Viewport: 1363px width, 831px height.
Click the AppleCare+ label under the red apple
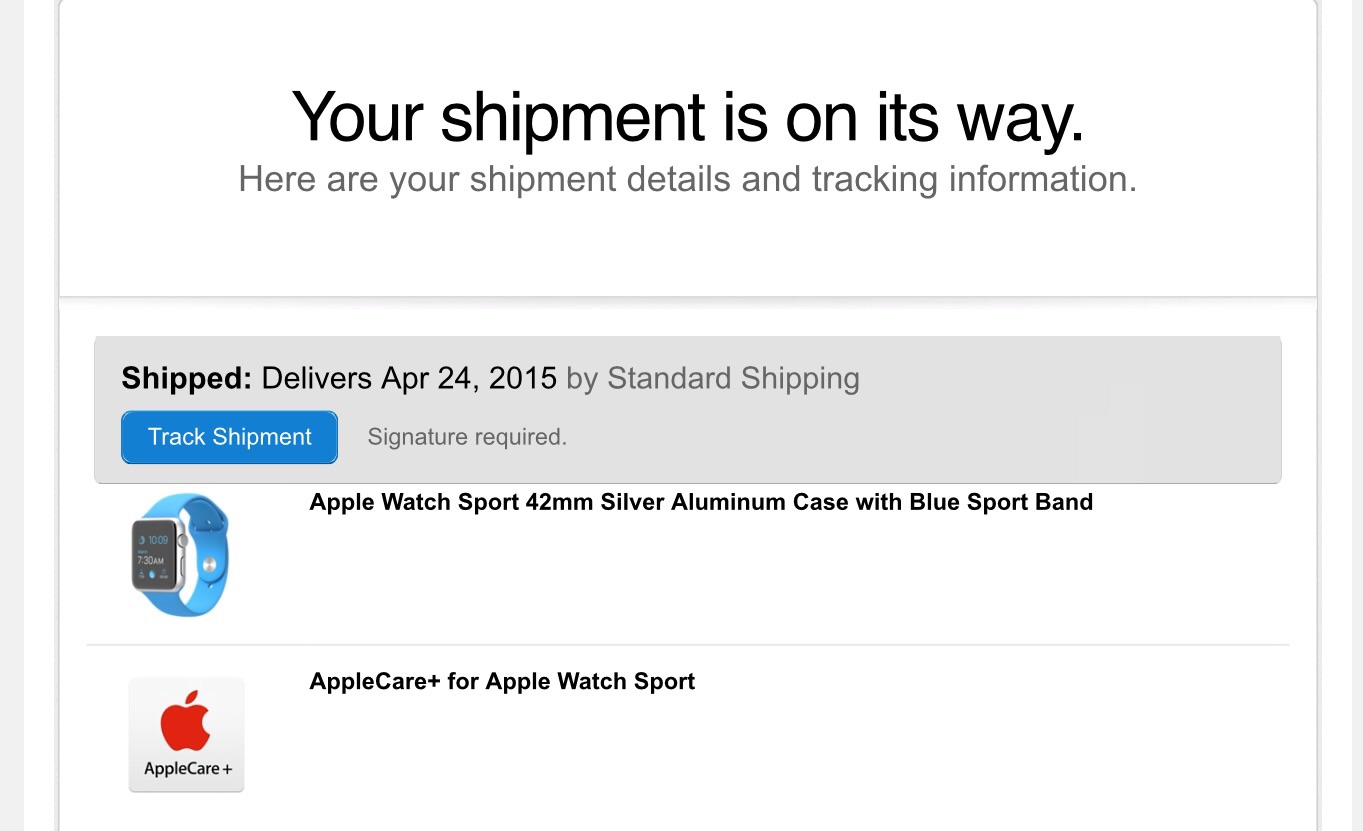pos(188,769)
